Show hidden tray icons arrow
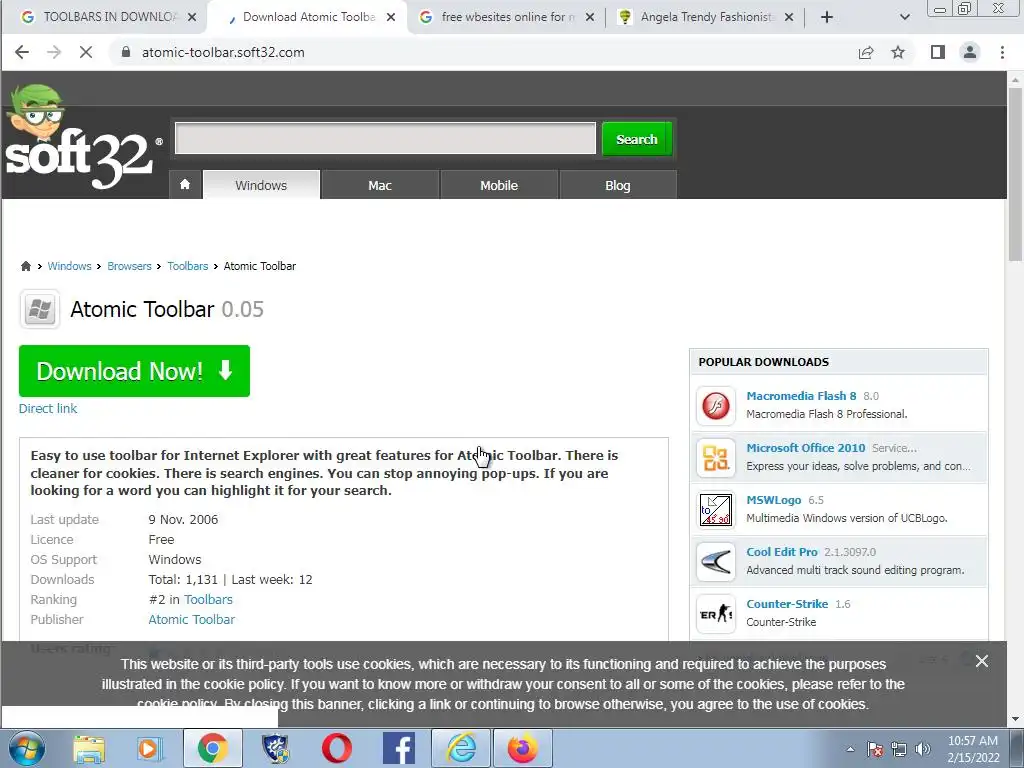 click(x=850, y=750)
